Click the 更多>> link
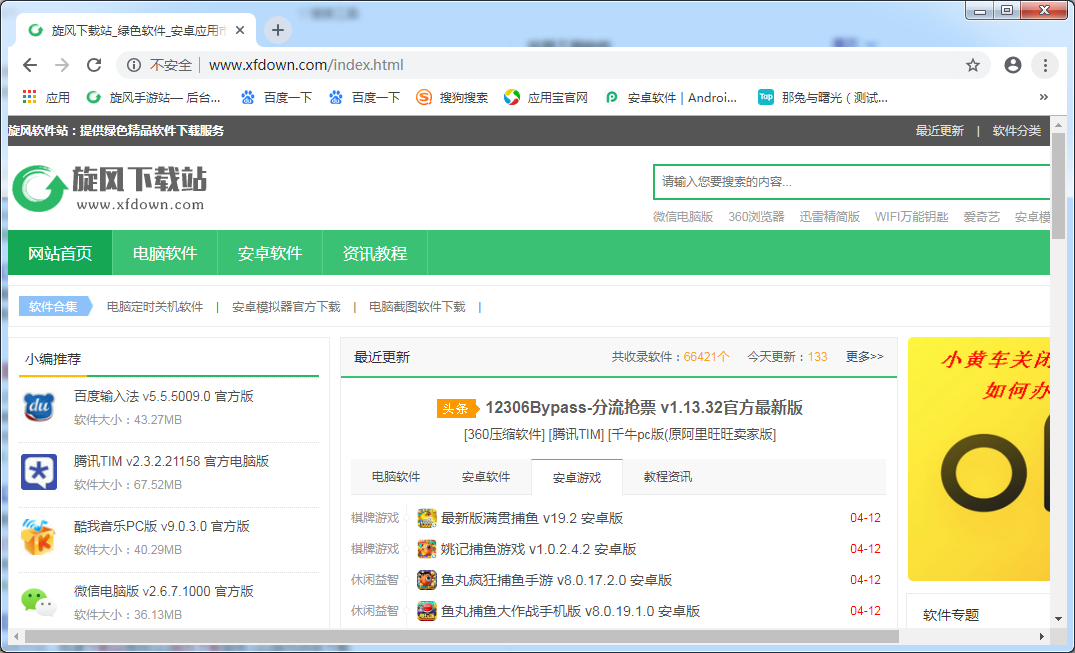 pyautogui.click(x=864, y=356)
